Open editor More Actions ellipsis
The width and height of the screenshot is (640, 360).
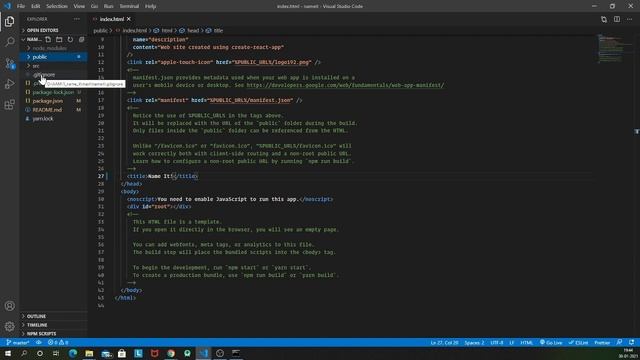pyautogui.click(x=629, y=19)
